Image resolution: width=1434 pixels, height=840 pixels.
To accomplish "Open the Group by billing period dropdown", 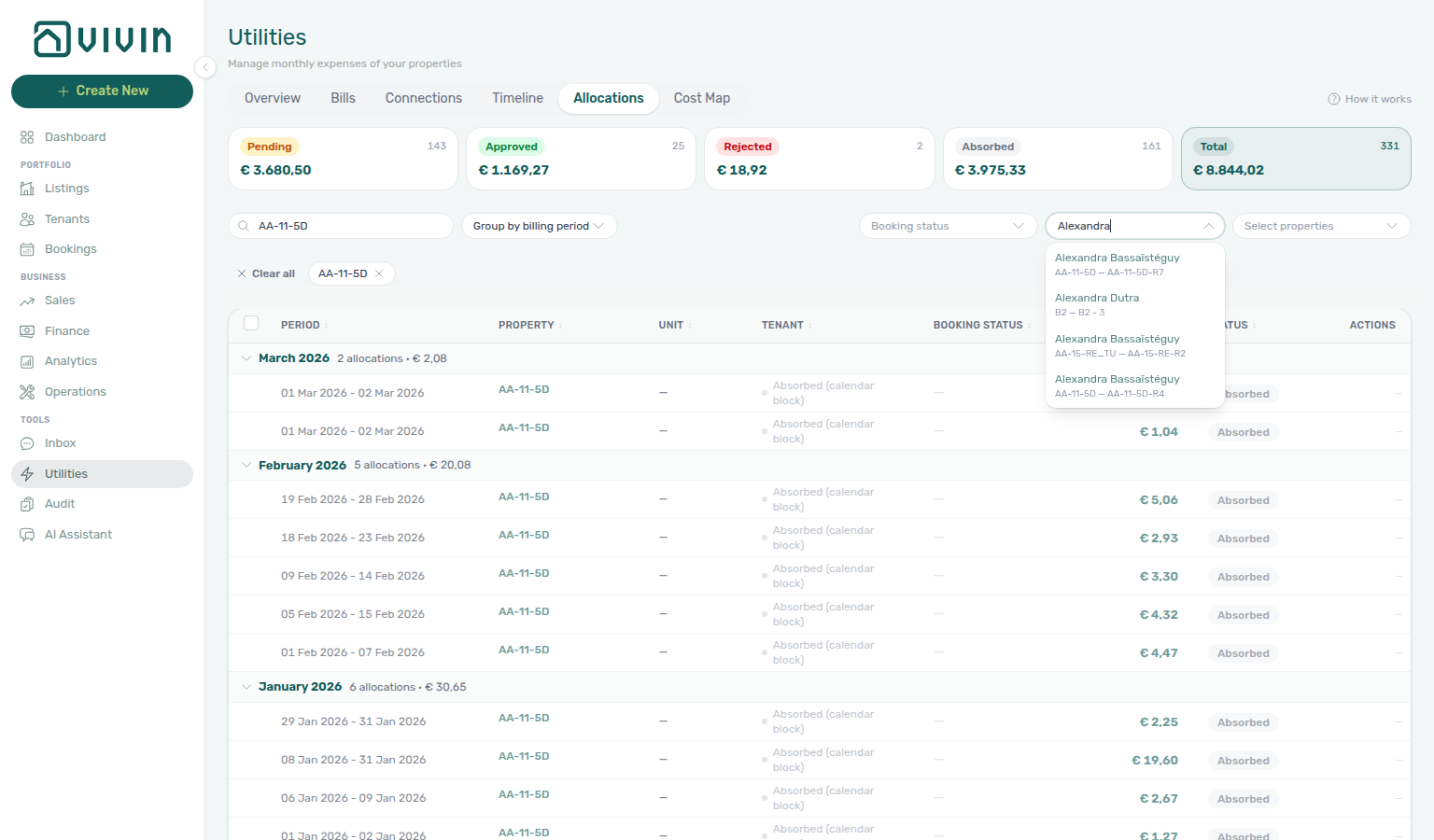I will tap(540, 226).
